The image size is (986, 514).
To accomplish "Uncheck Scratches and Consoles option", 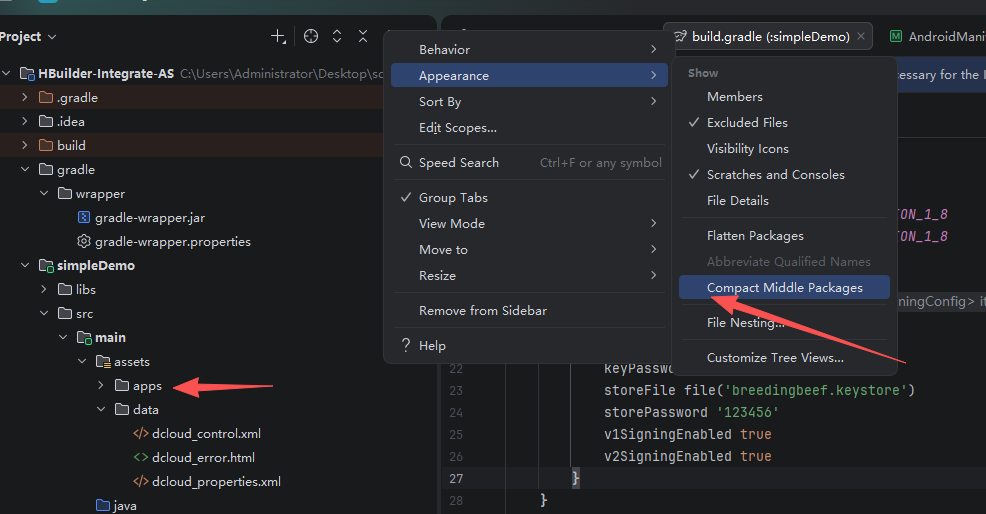I will pos(785,174).
